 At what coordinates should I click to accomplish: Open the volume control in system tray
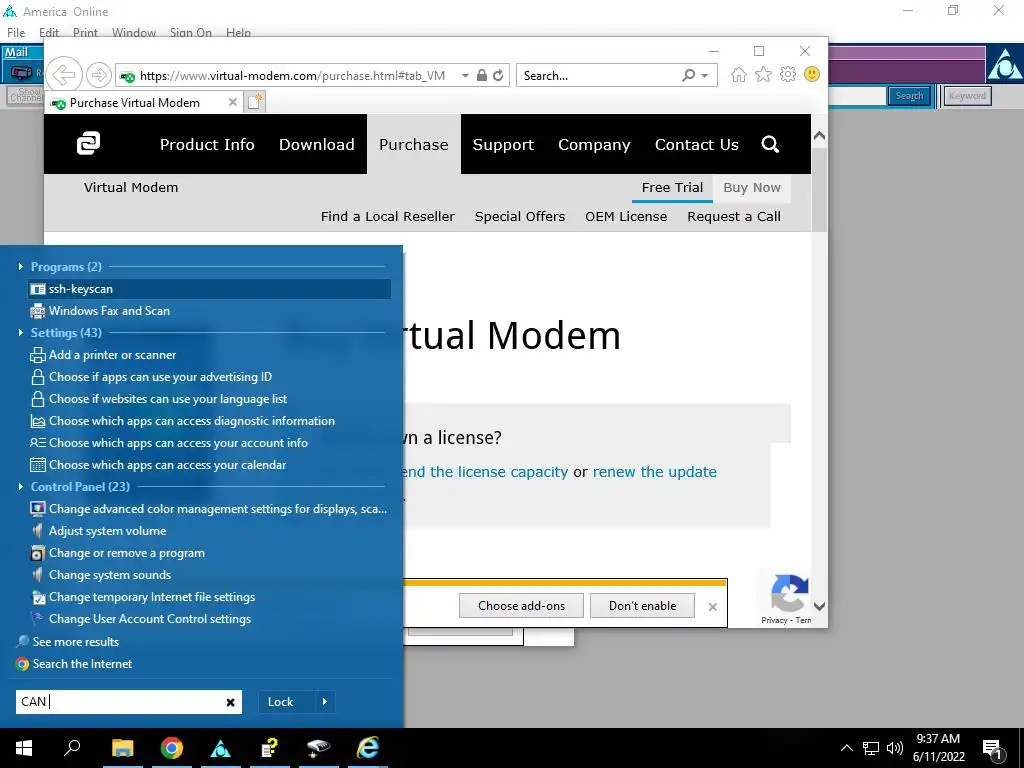tap(895, 748)
